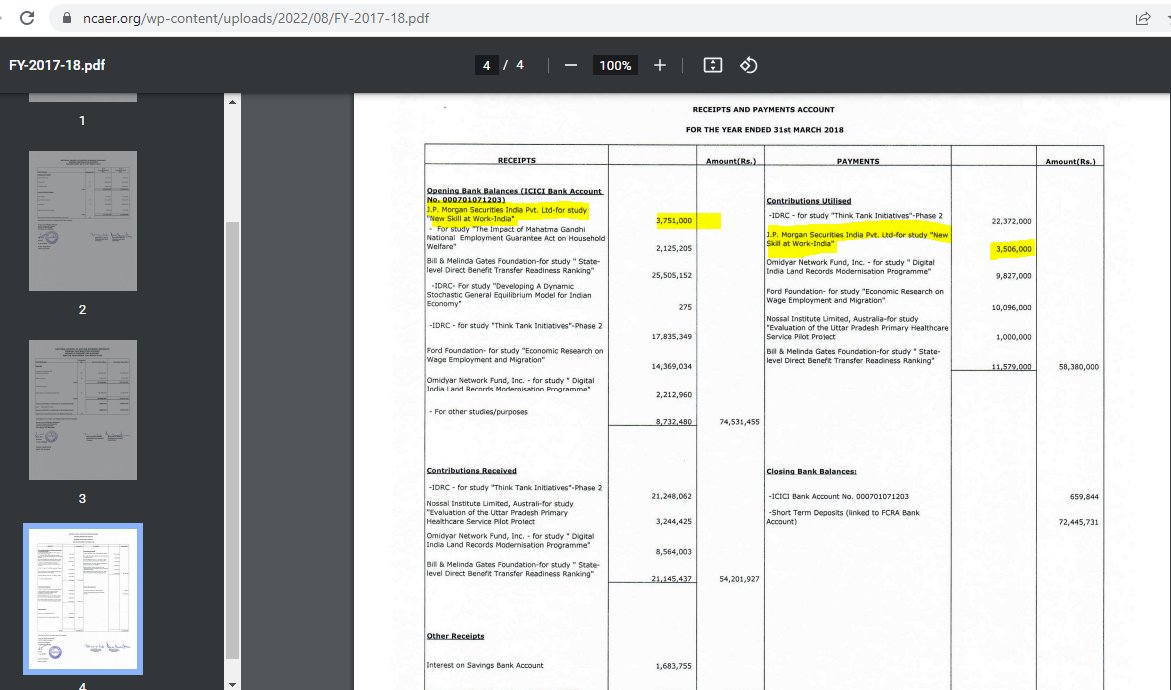Viewport: 1171px width, 690px height.
Task: Click the highlighted amount 3,751,000
Action: (x=674, y=220)
